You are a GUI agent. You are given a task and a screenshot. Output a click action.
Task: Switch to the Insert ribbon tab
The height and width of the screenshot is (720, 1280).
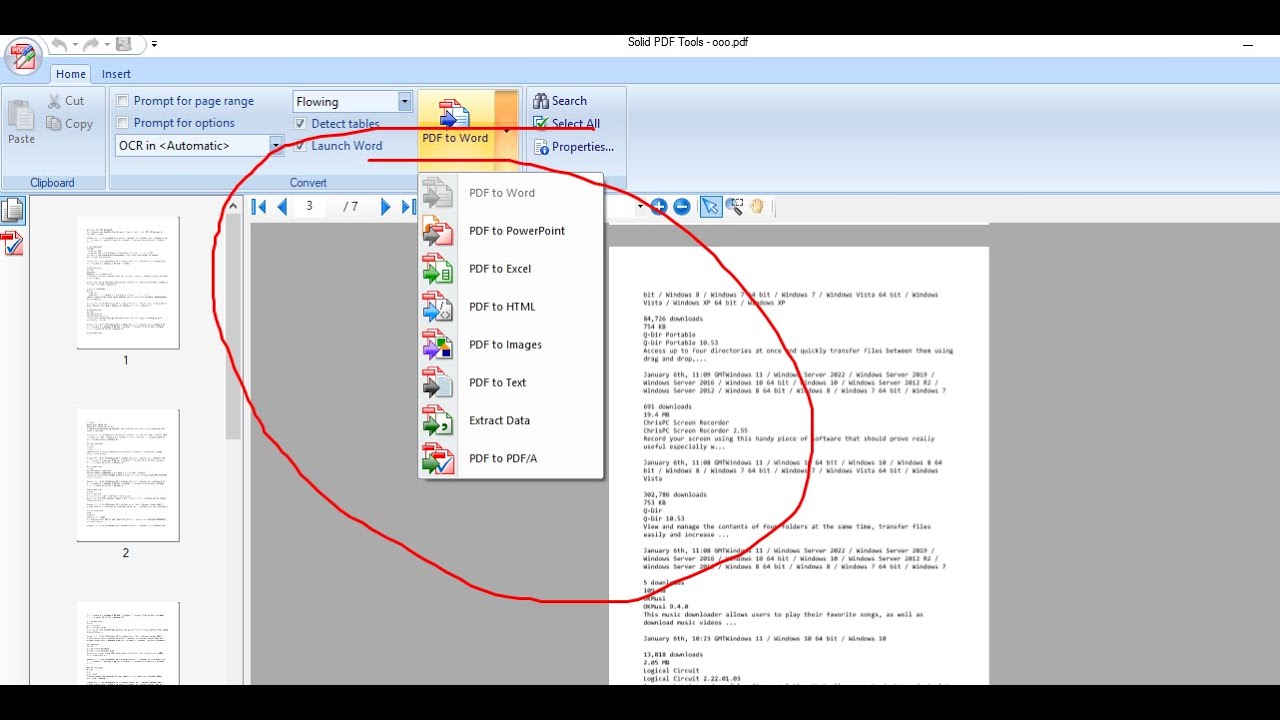(x=116, y=74)
